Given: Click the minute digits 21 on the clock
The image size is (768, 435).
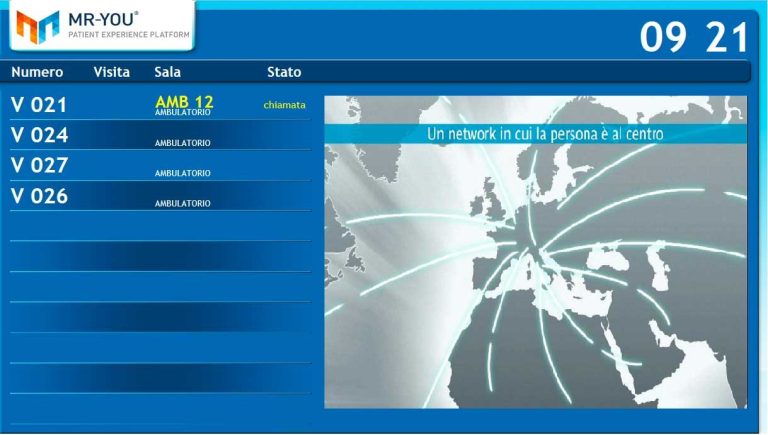Looking at the screenshot, I should pos(726,38).
